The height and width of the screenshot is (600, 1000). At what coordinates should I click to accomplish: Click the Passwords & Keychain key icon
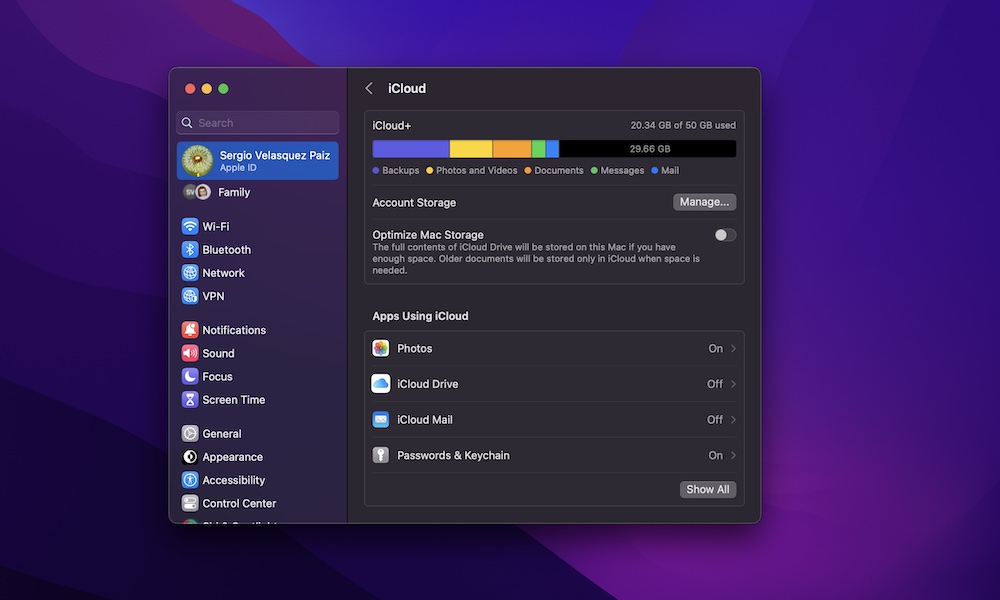click(381, 455)
